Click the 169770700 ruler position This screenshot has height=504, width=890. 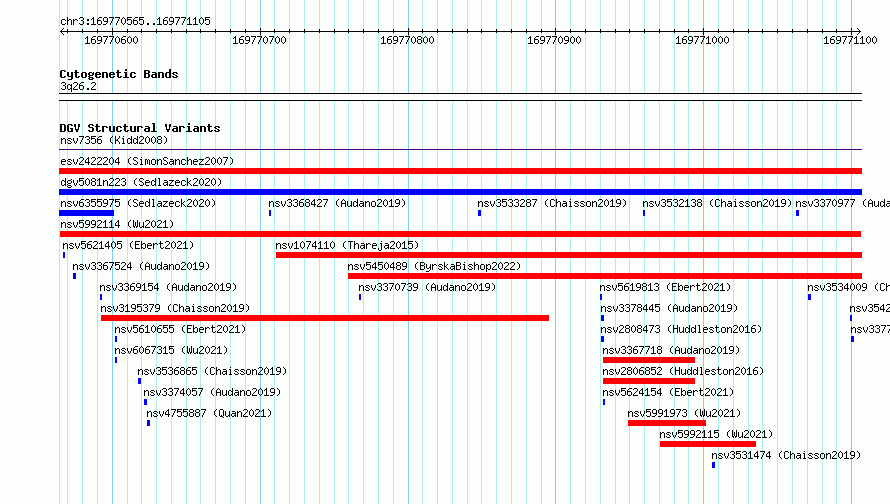(259, 40)
